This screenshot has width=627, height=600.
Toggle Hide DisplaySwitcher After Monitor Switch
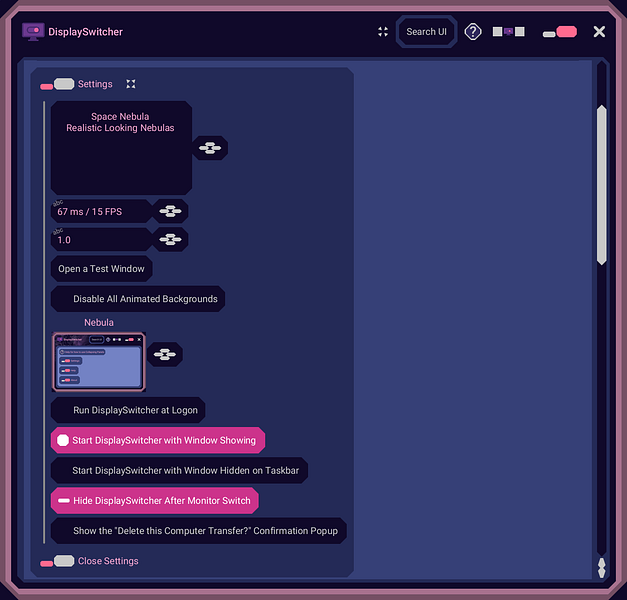pos(155,500)
